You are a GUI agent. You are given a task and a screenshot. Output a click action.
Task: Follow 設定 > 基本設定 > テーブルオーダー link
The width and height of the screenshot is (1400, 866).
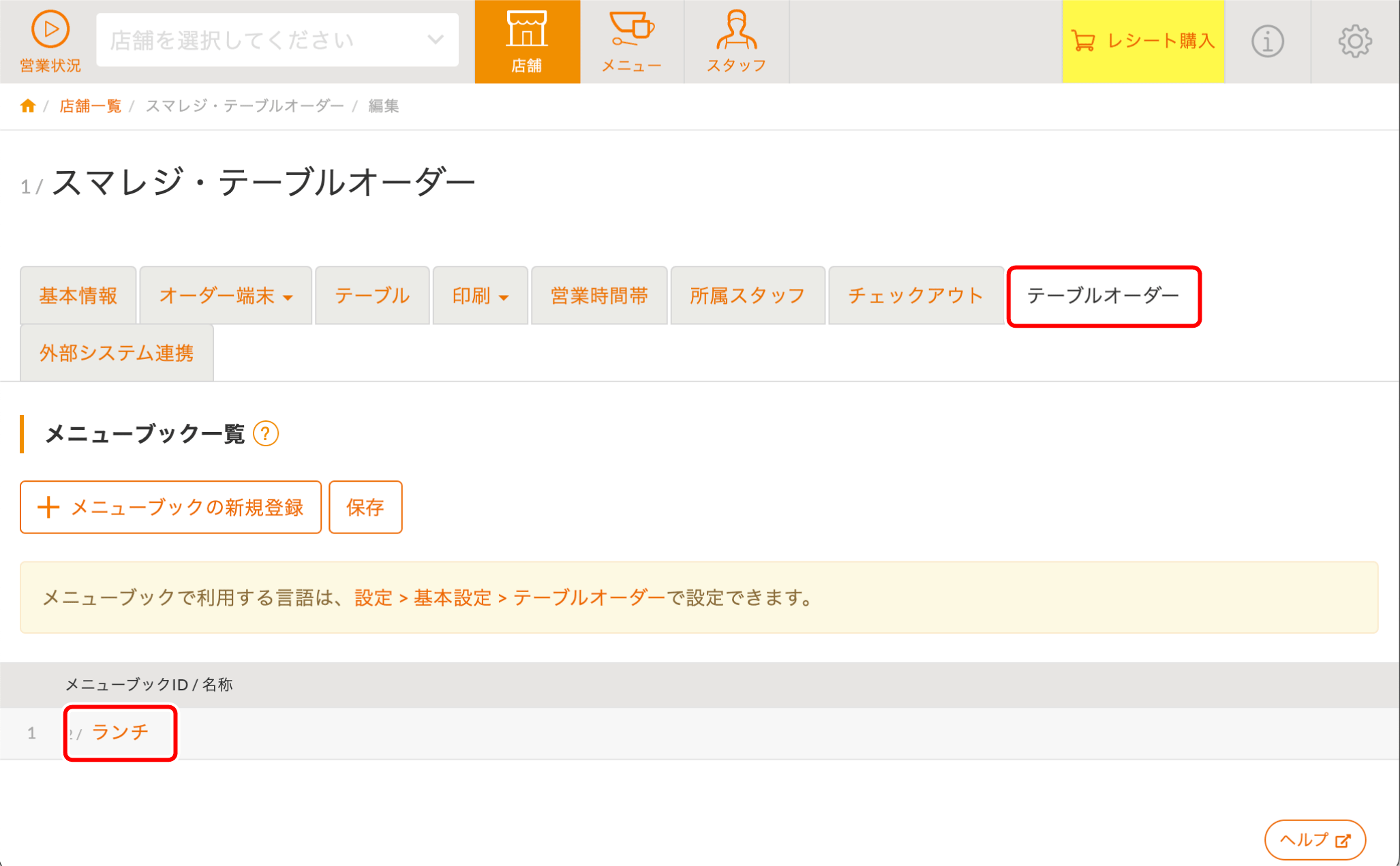509,598
